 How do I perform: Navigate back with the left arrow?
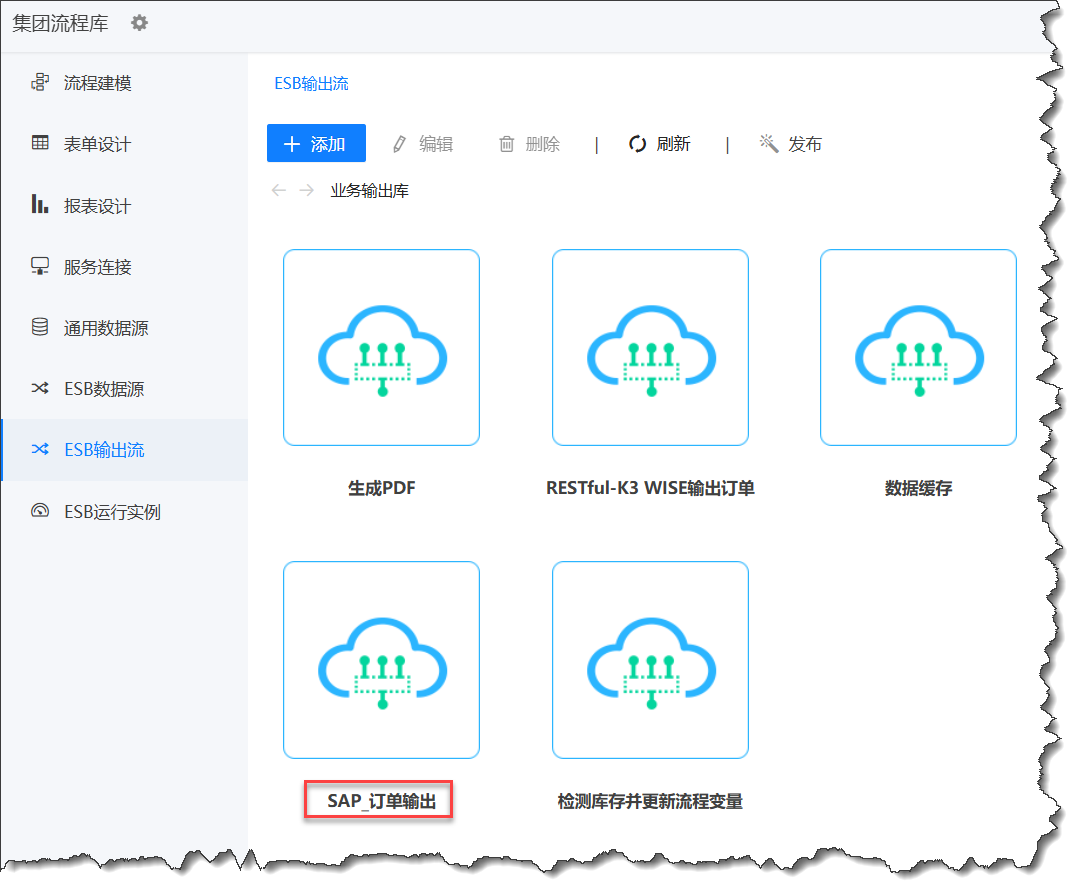(x=279, y=190)
